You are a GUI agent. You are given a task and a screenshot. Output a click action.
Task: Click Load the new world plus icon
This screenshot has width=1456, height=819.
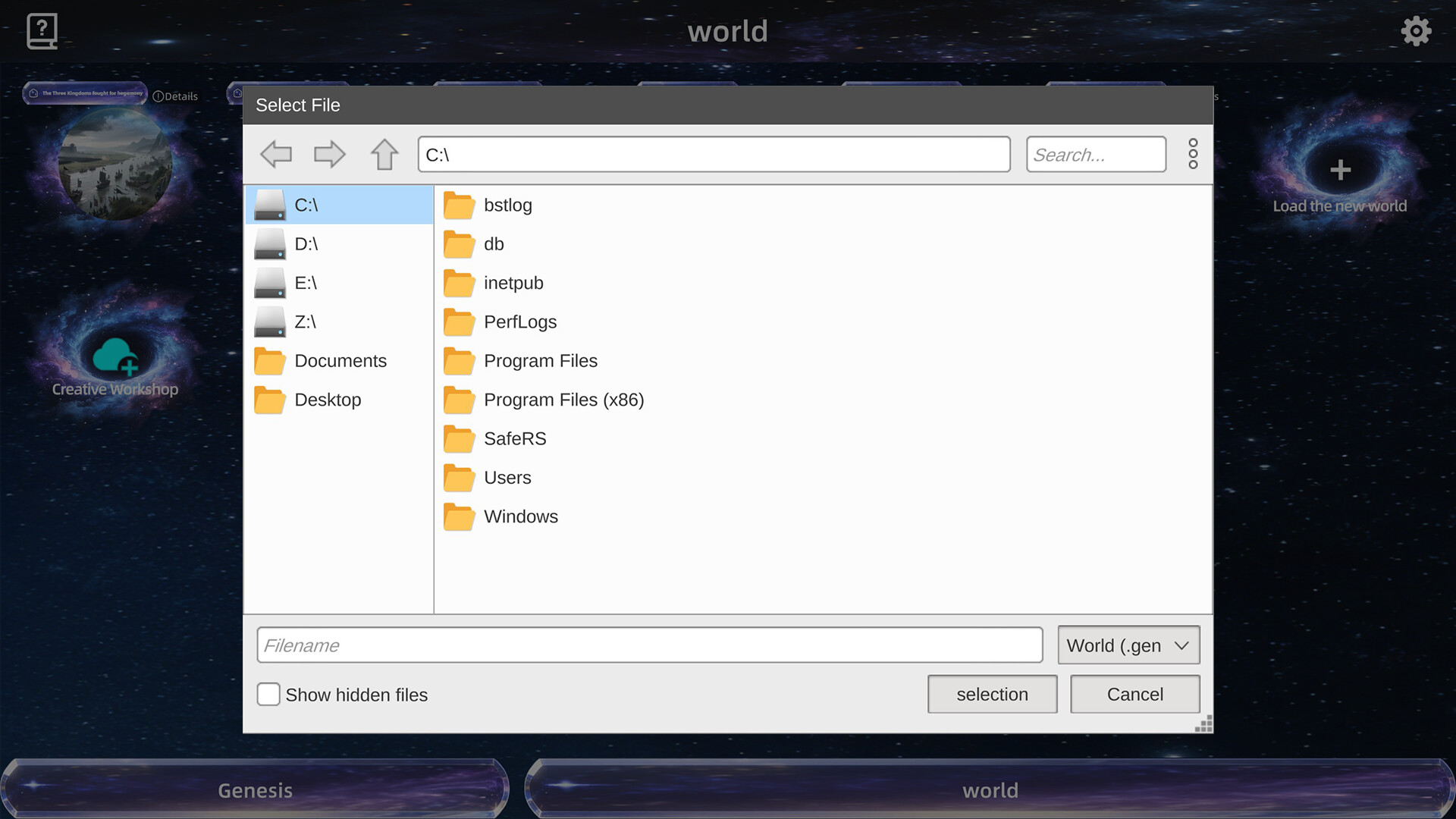coord(1340,170)
